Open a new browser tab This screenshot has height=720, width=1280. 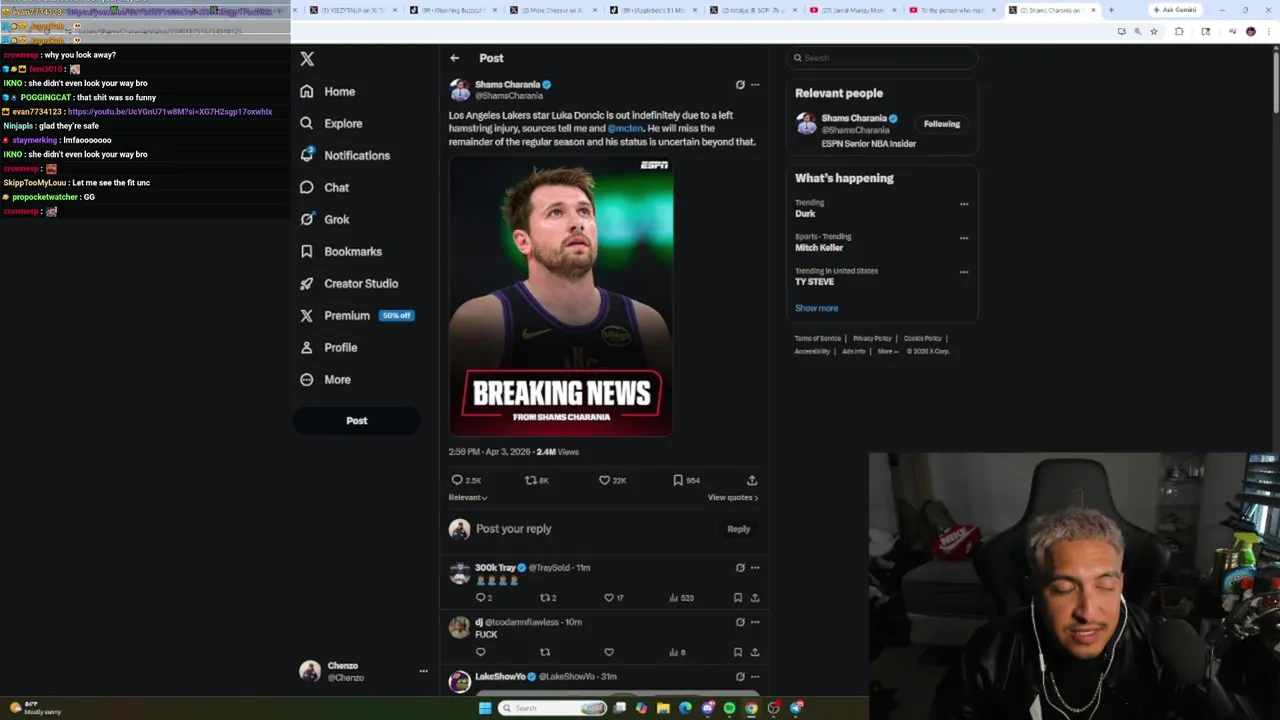(x=1111, y=10)
